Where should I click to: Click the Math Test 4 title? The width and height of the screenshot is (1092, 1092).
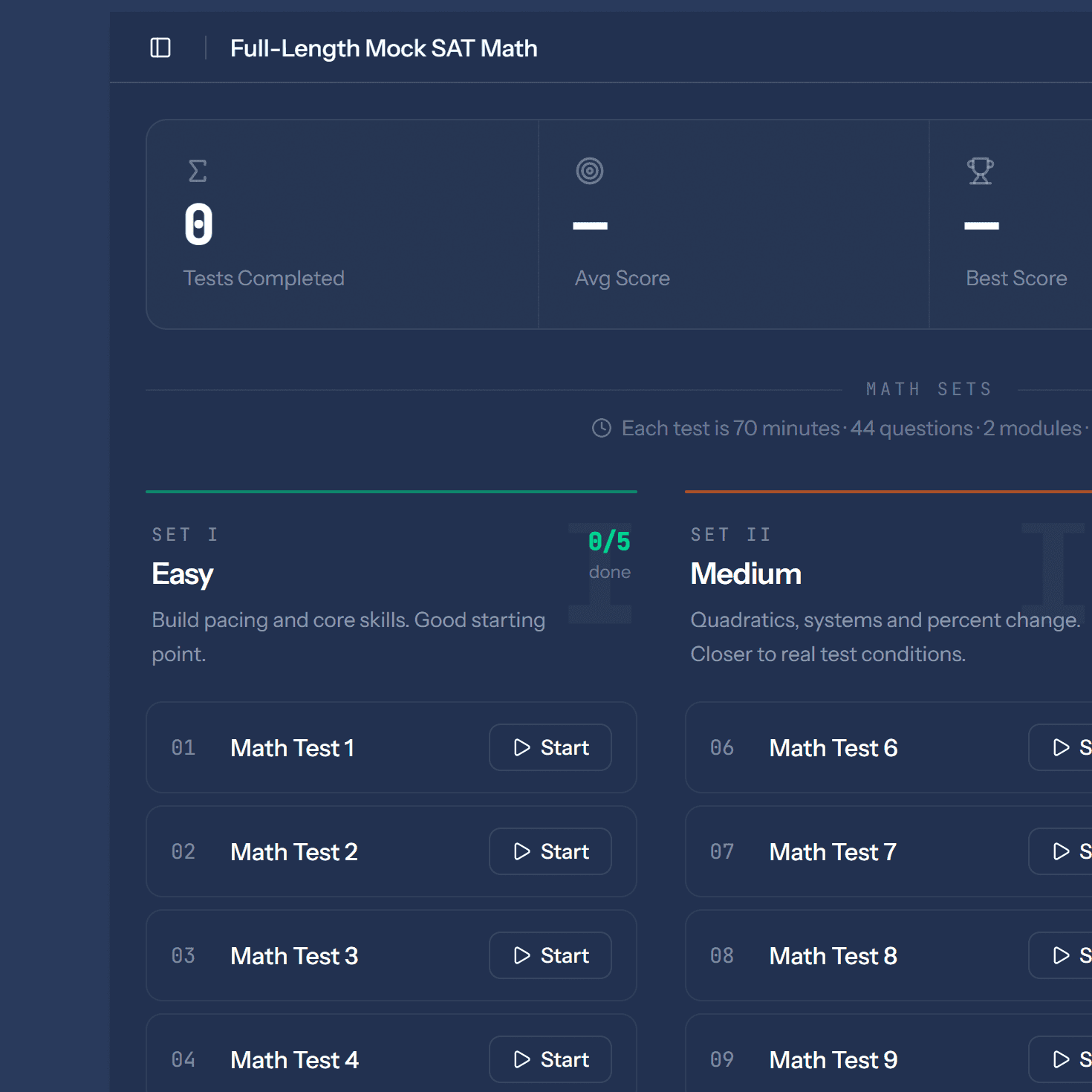pos(295,1060)
